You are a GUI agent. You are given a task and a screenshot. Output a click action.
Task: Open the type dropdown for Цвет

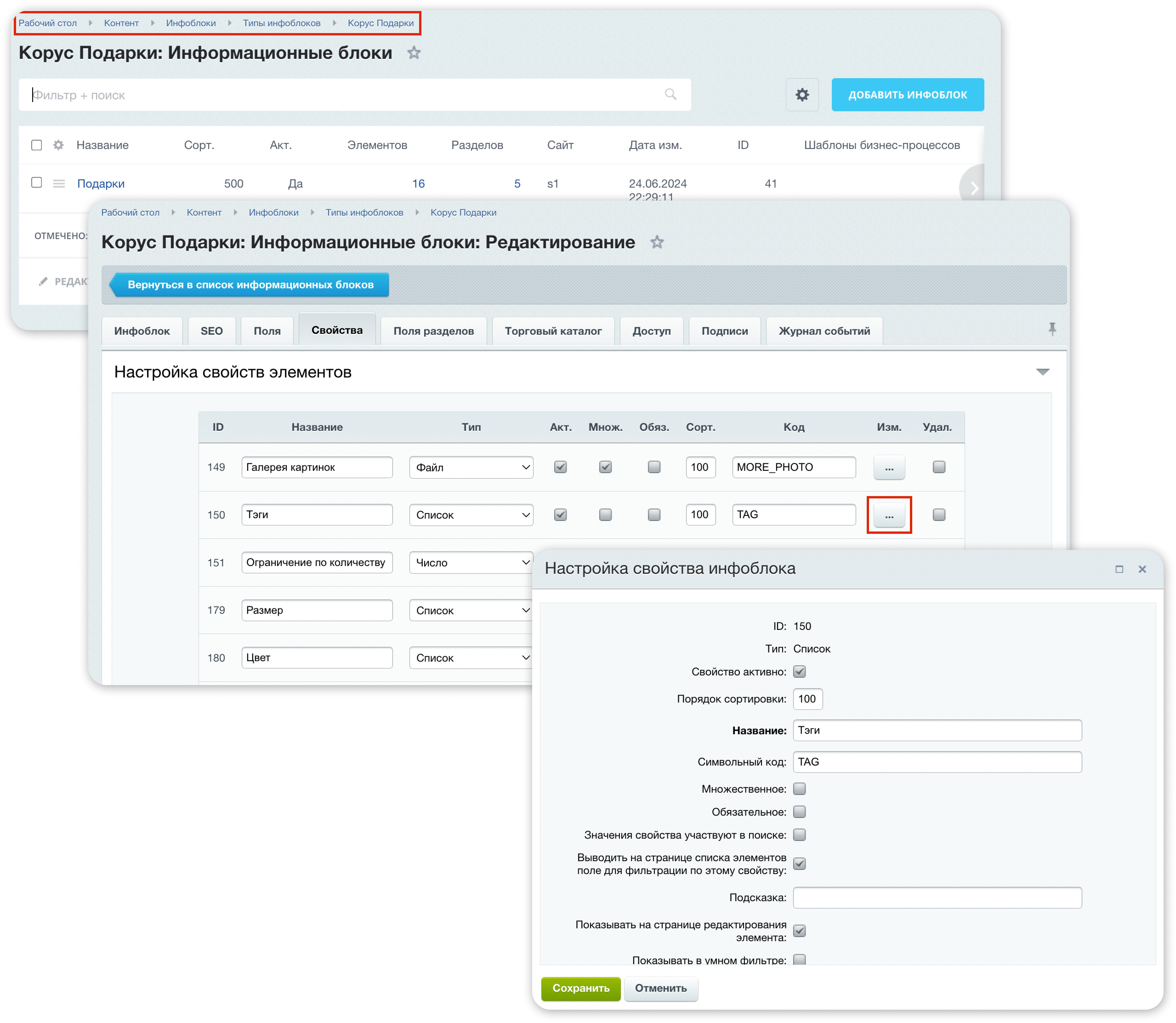(x=471, y=658)
